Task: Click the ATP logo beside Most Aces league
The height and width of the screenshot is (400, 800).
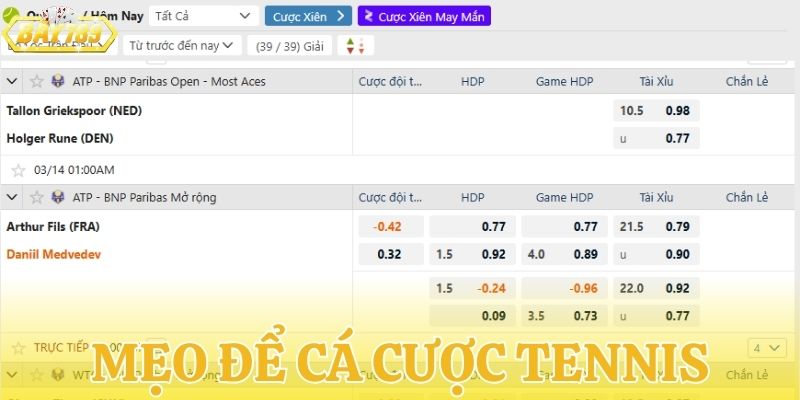Action: tap(58, 81)
